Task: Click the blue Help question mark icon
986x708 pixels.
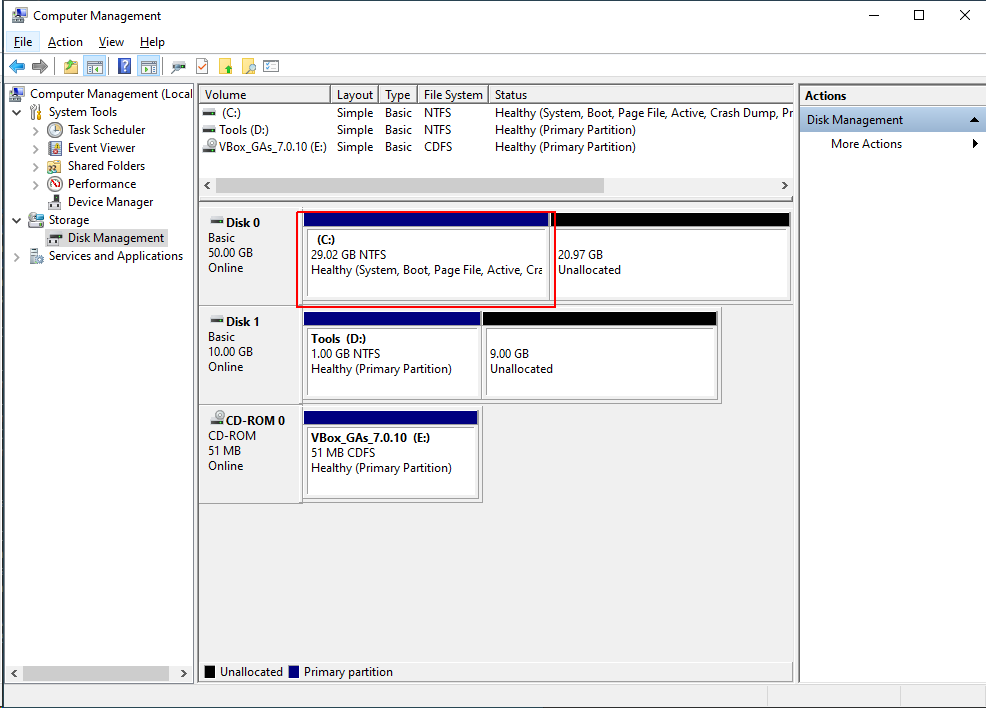Action: pyautogui.click(x=124, y=67)
